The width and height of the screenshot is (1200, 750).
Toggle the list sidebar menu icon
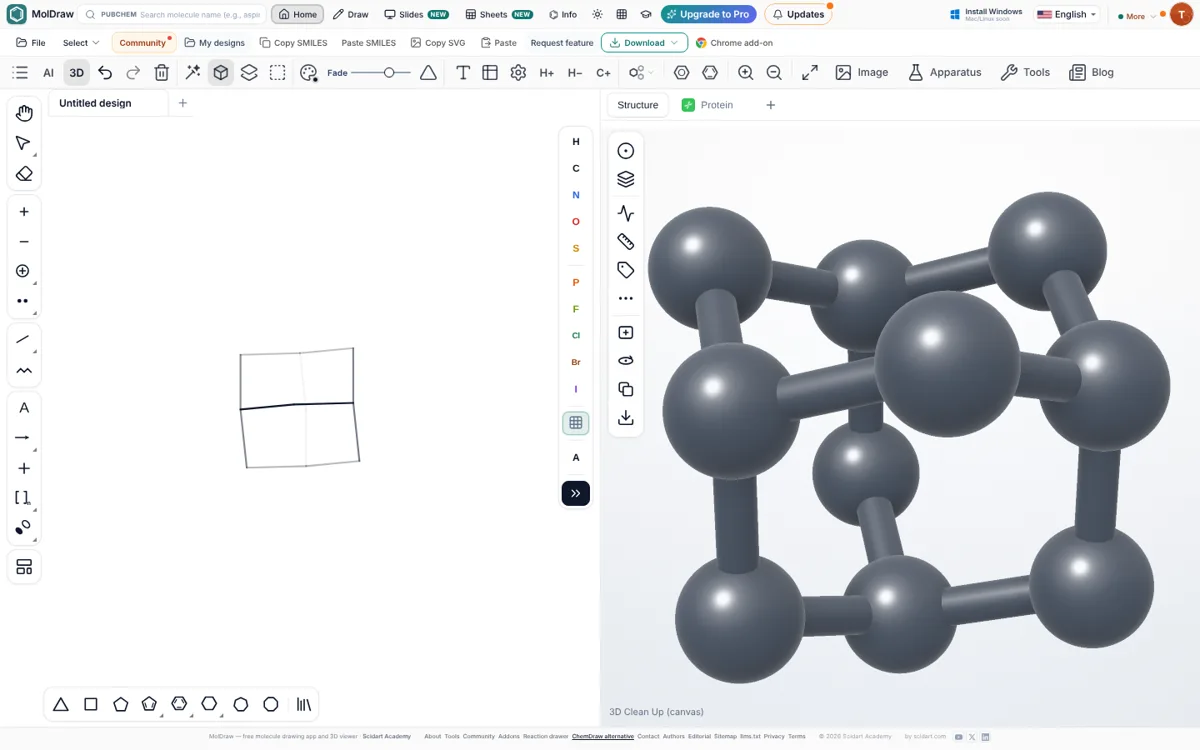point(20,73)
